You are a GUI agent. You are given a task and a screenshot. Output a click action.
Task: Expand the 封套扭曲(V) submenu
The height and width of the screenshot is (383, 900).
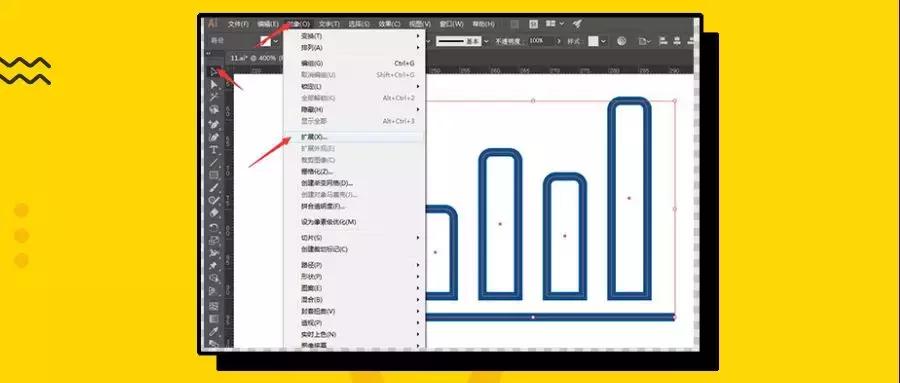click(x=354, y=311)
